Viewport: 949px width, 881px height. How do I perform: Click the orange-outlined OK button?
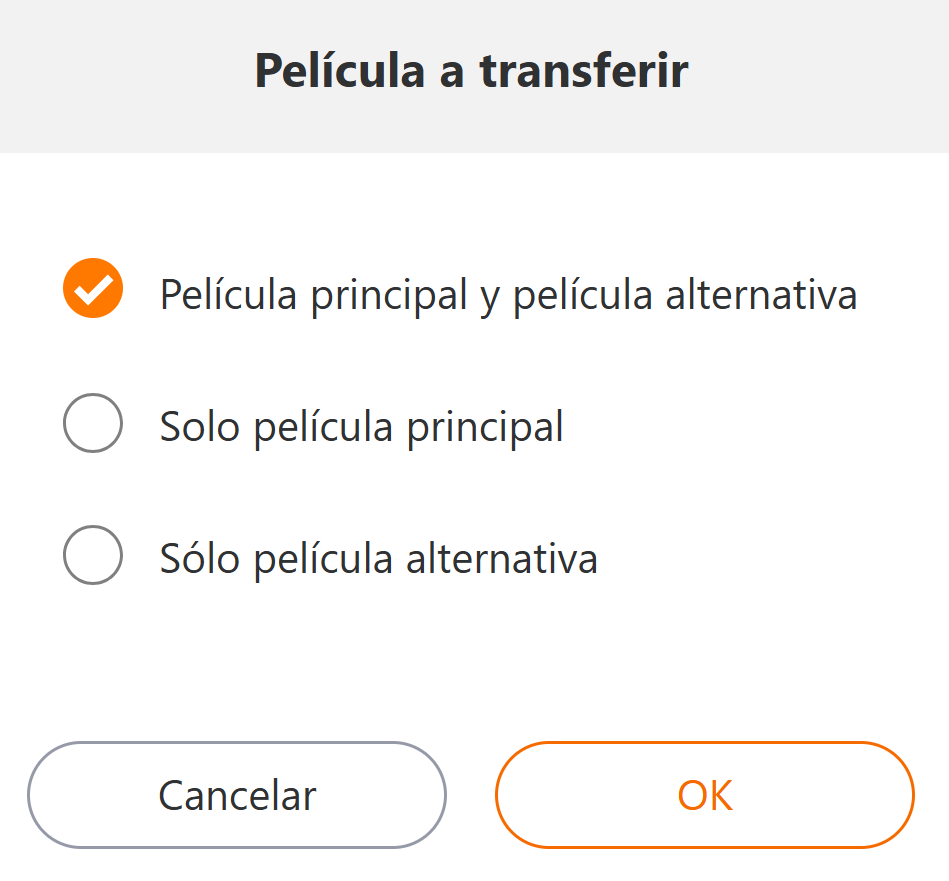coord(704,795)
